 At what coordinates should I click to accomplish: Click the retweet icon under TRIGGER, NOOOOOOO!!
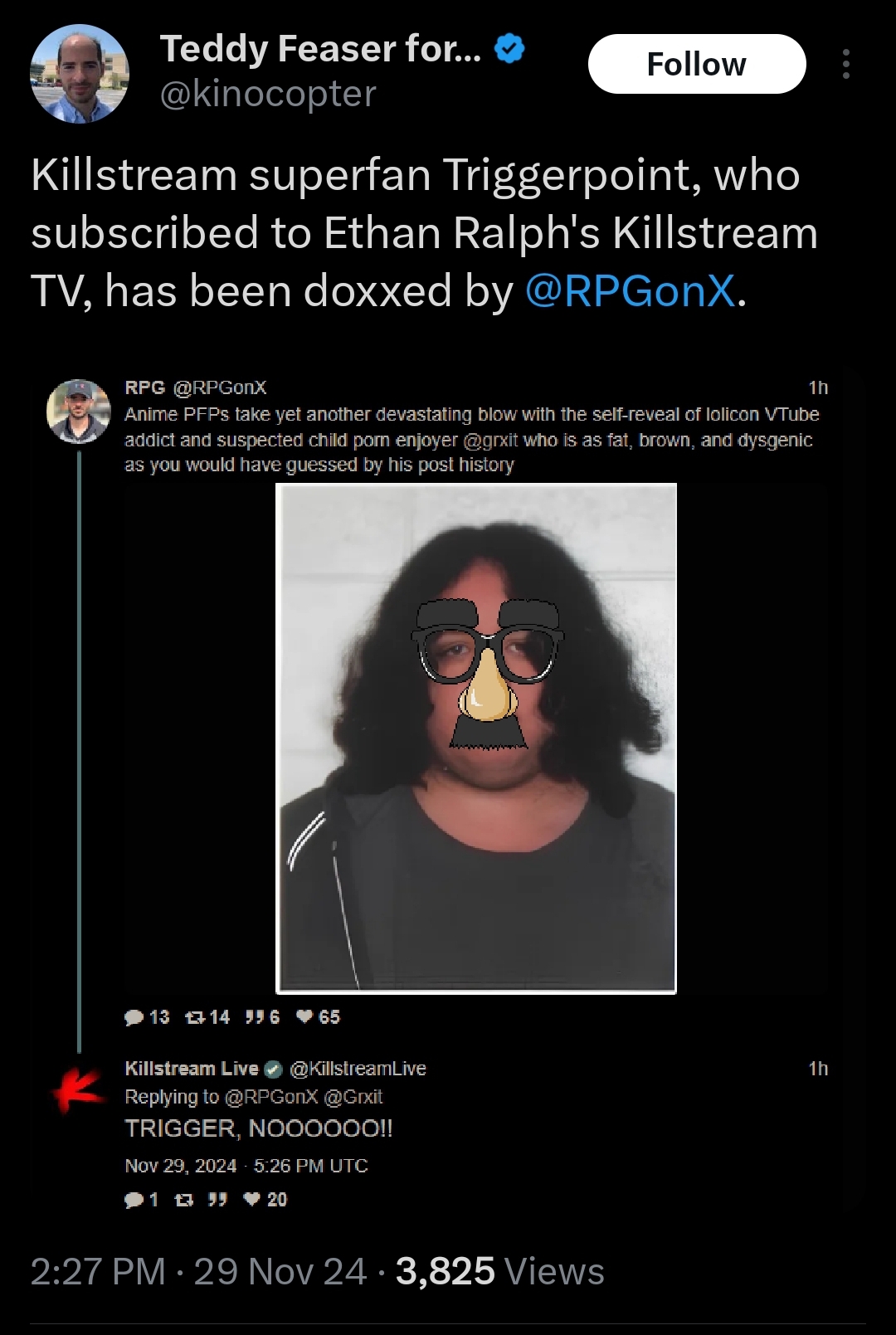184,1200
